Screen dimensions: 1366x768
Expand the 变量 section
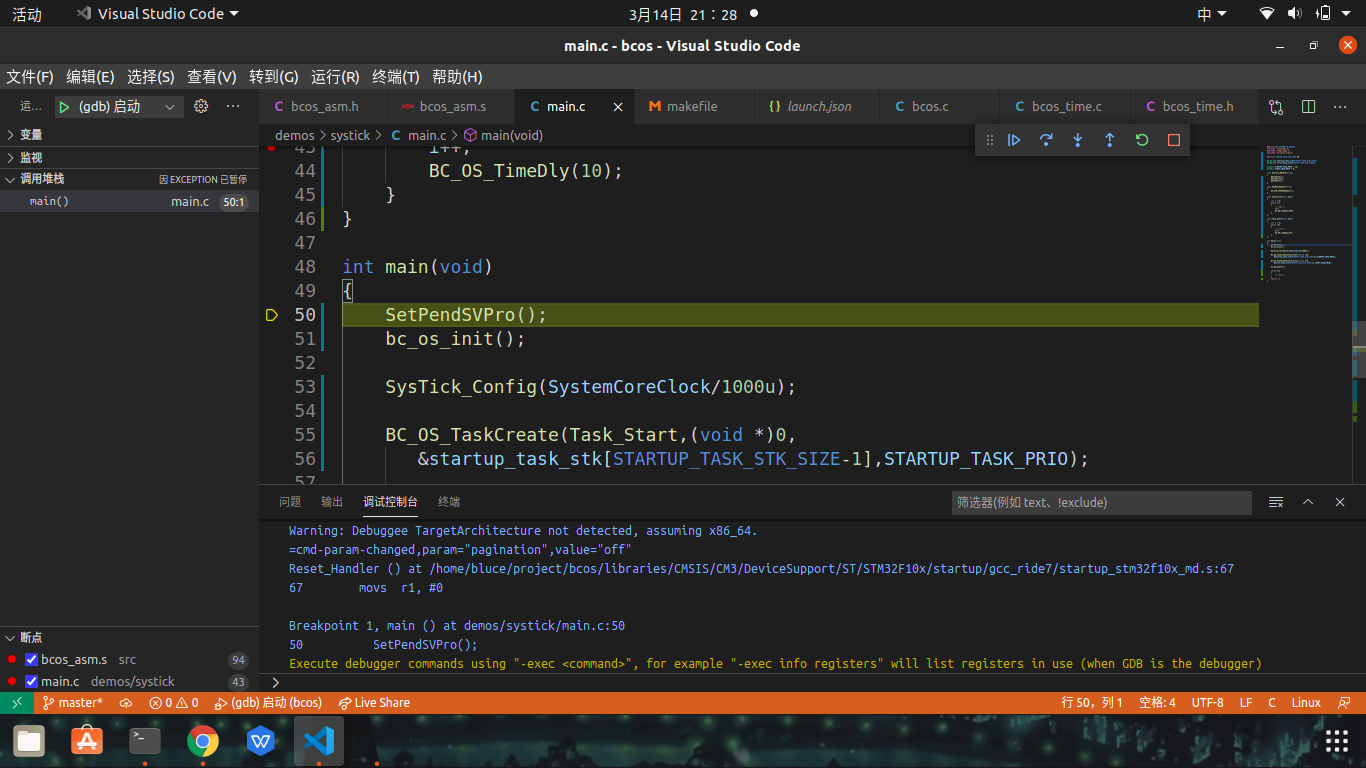(x=130, y=134)
